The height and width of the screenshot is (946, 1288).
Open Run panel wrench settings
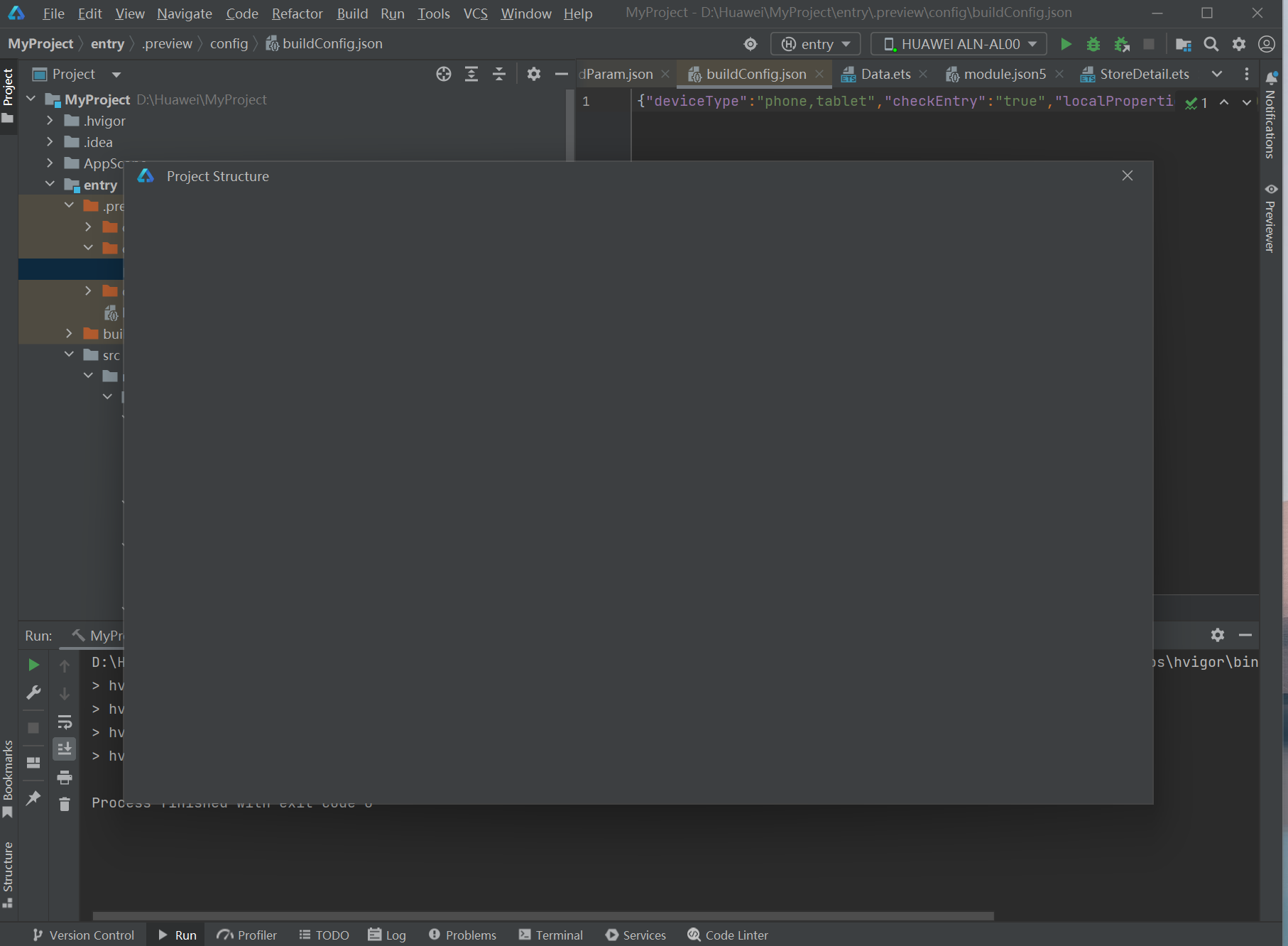pos(33,692)
